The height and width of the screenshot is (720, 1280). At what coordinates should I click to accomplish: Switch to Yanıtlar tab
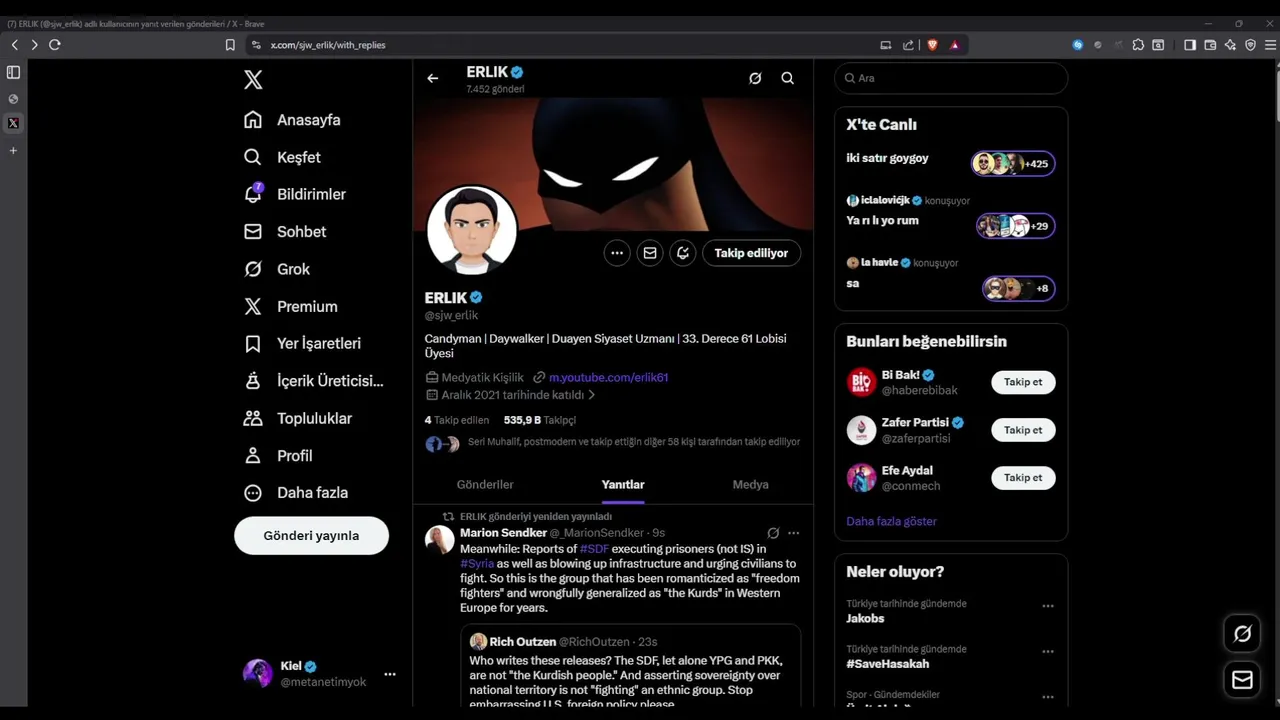pyautogui.click(x=623, y=484)
